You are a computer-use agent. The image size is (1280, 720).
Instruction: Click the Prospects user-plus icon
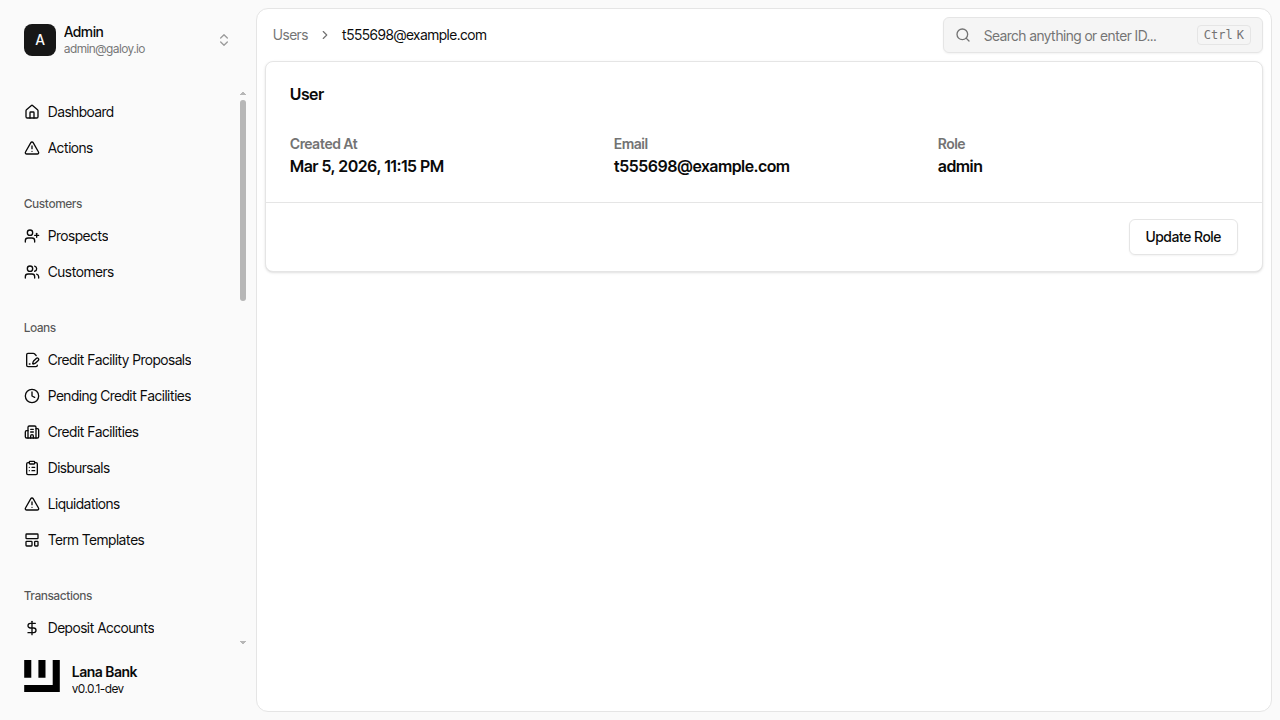[32, 236]
